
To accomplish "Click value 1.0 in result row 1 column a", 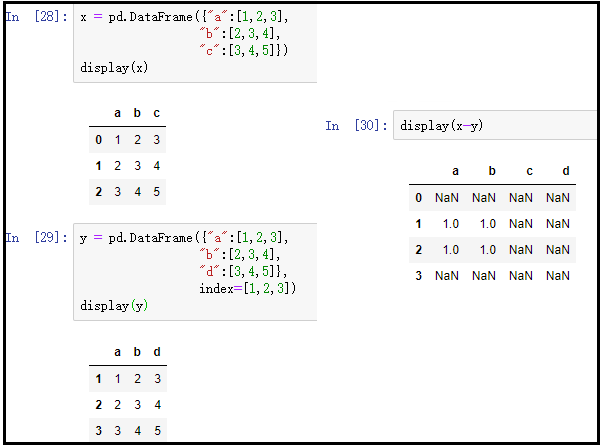I will pos(451,224).
